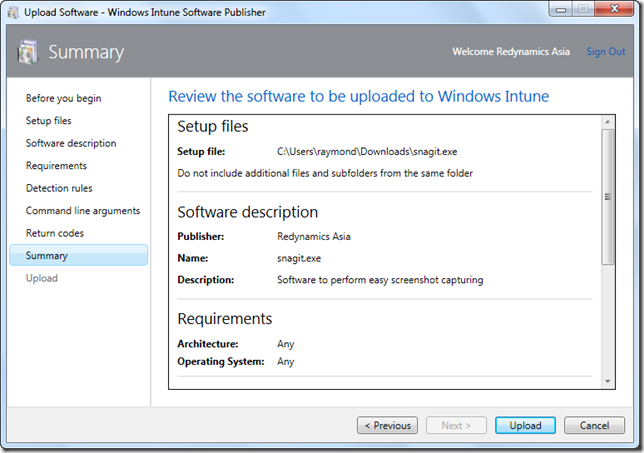Click the scroll up arrow in summary pane
The height and width of the screenshot is (453, 644).
607,122
